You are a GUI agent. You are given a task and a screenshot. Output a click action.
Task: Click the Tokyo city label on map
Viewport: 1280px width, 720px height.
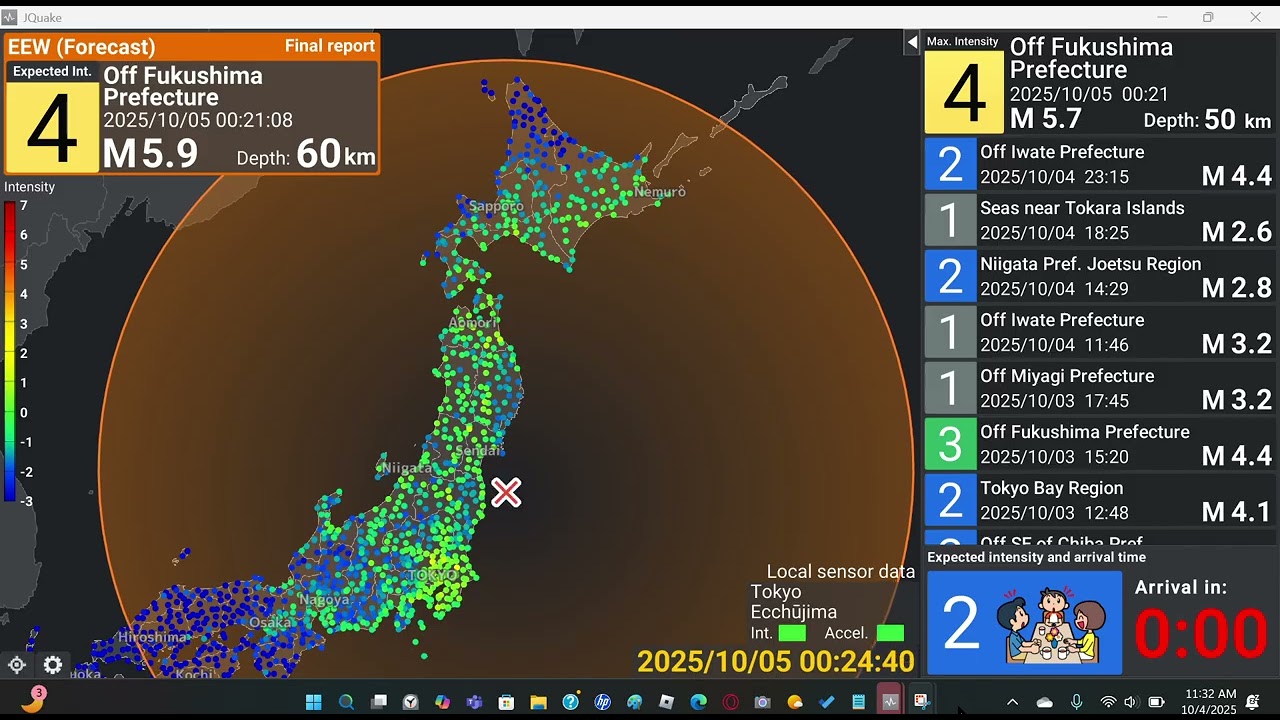[x=433, y=576]
